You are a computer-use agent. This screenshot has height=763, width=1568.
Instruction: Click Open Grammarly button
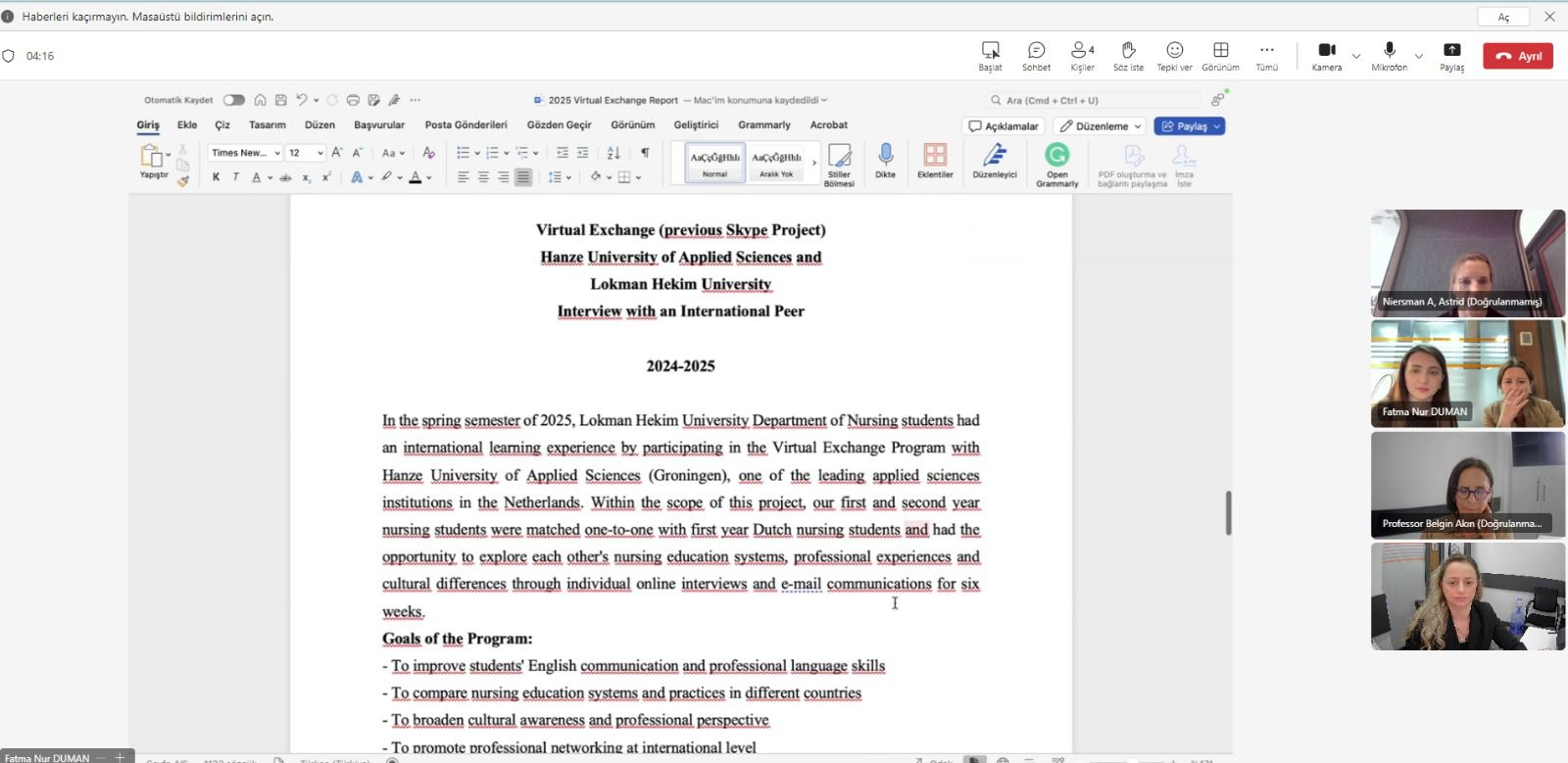[1057, 165]
